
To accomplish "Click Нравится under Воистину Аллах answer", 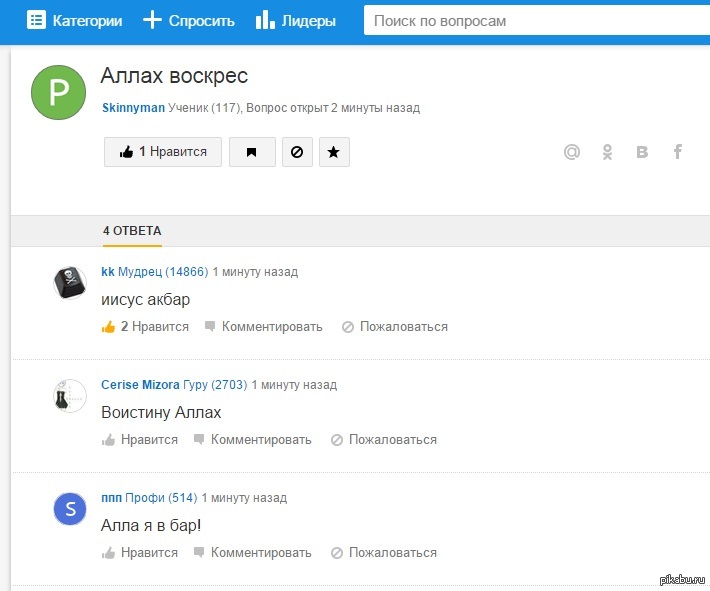I will coord(149,440).
